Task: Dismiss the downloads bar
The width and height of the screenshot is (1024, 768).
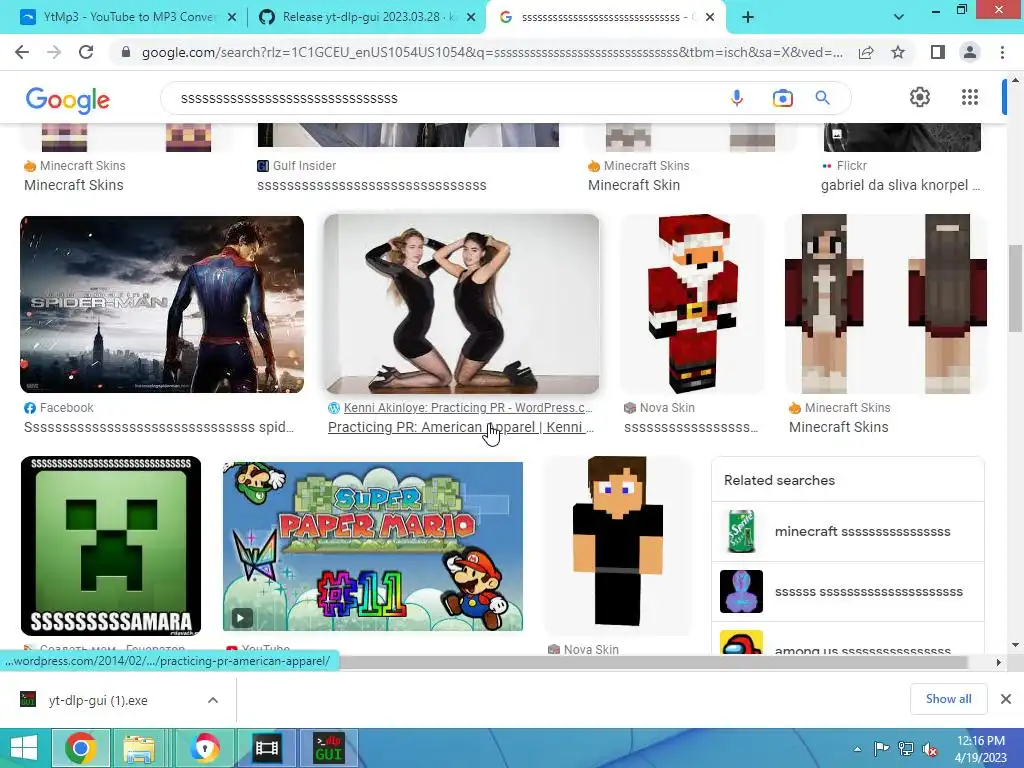Action: (x=1006, y=699)
